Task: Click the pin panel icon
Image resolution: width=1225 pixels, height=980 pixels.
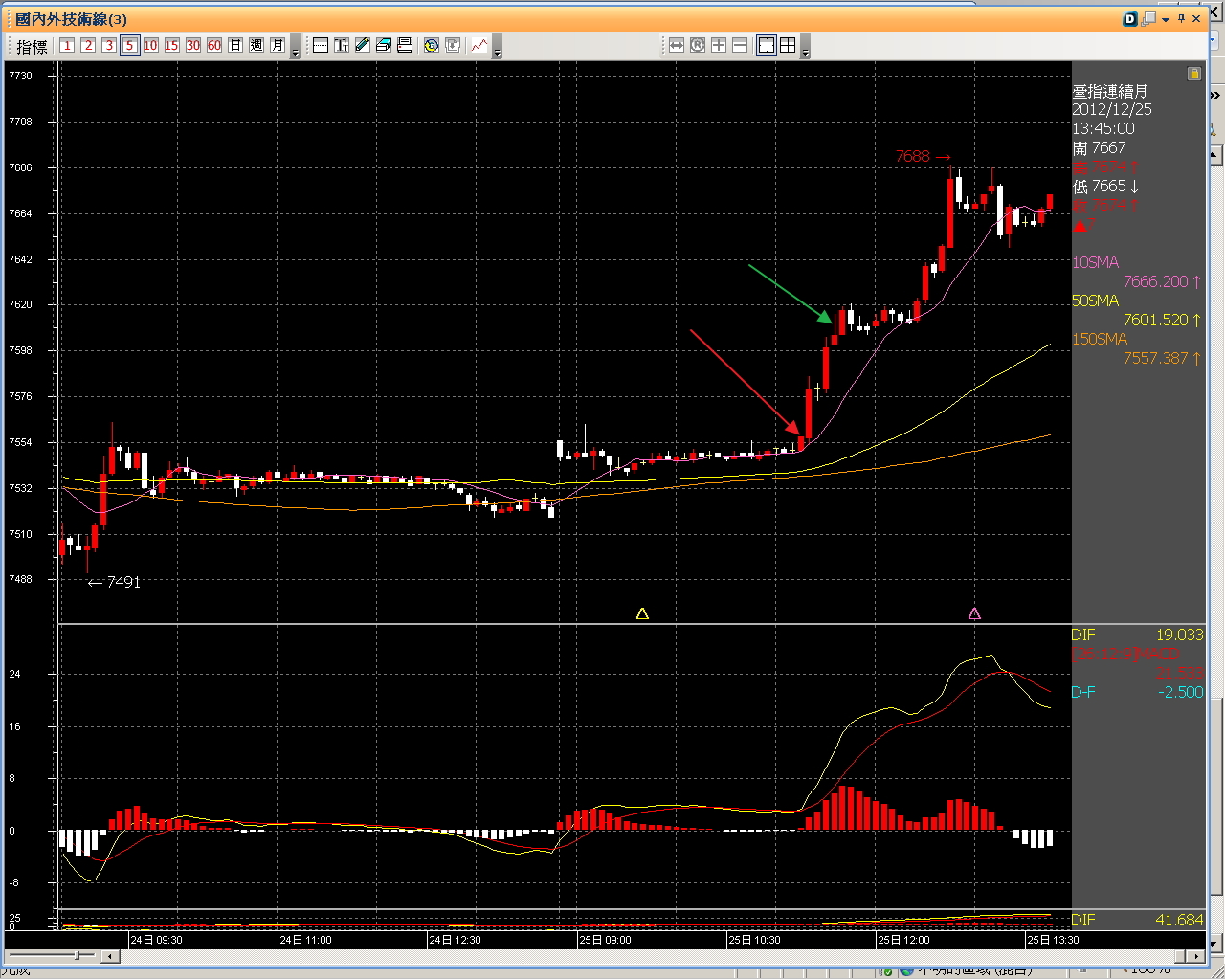Action: tap(1181, 19)
